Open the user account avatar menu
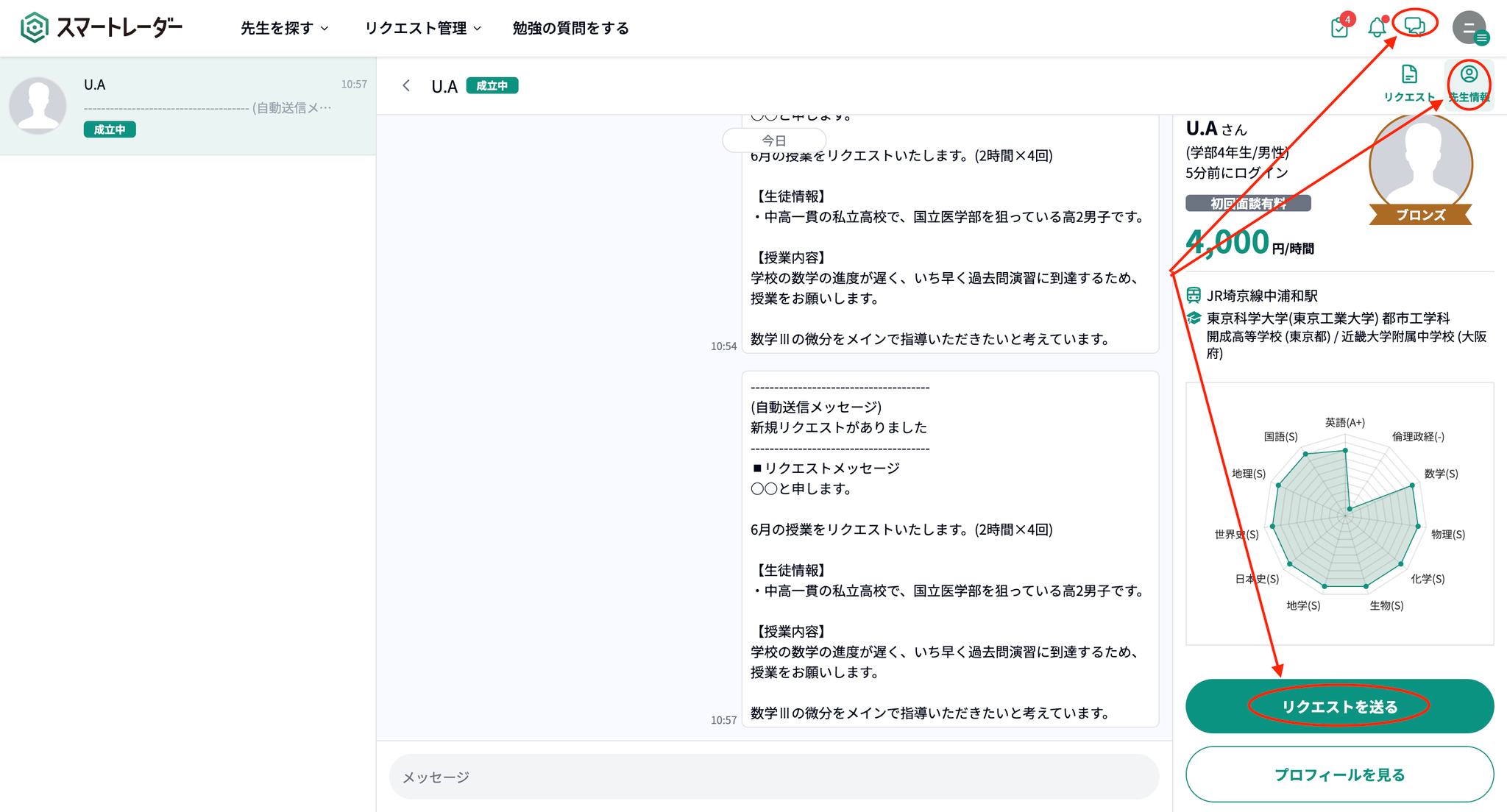This screenshot has height=812, width=1507. click(x=1469, y=28)
